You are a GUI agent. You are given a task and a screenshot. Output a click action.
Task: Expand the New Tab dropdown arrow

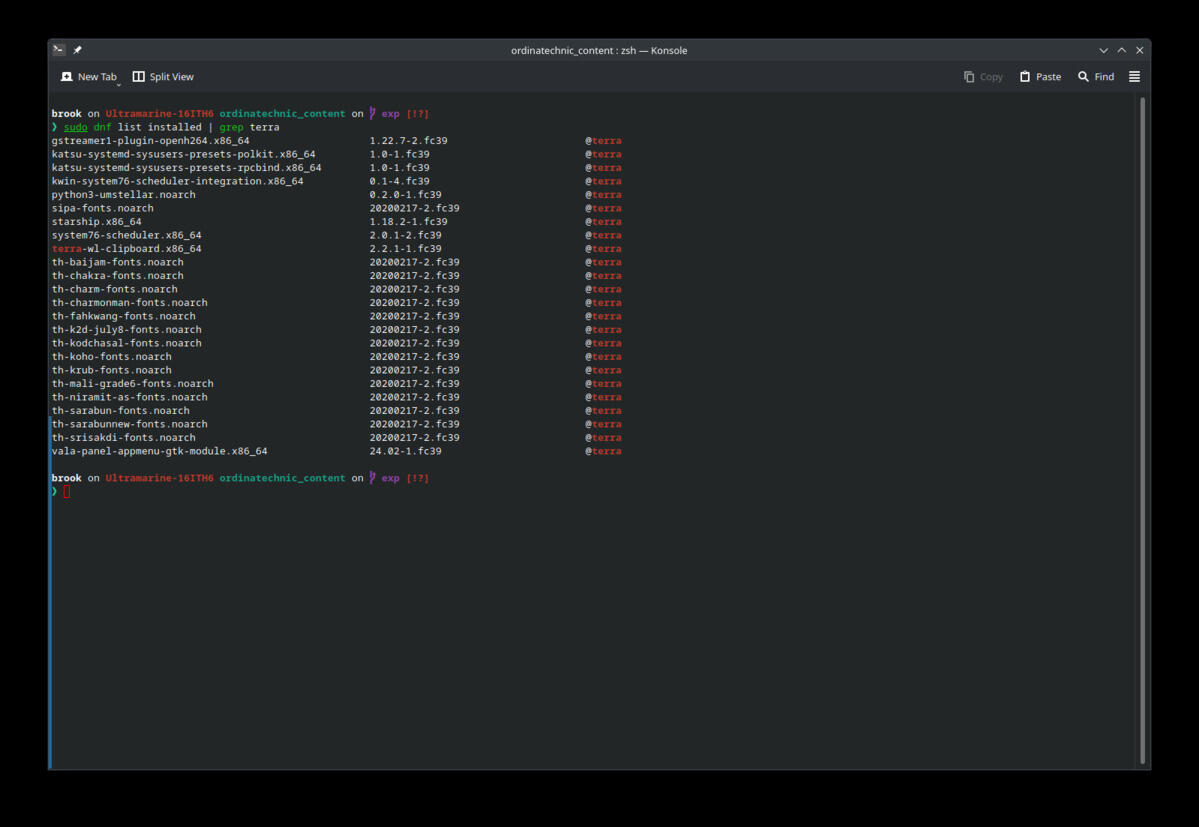click(119, 84)
